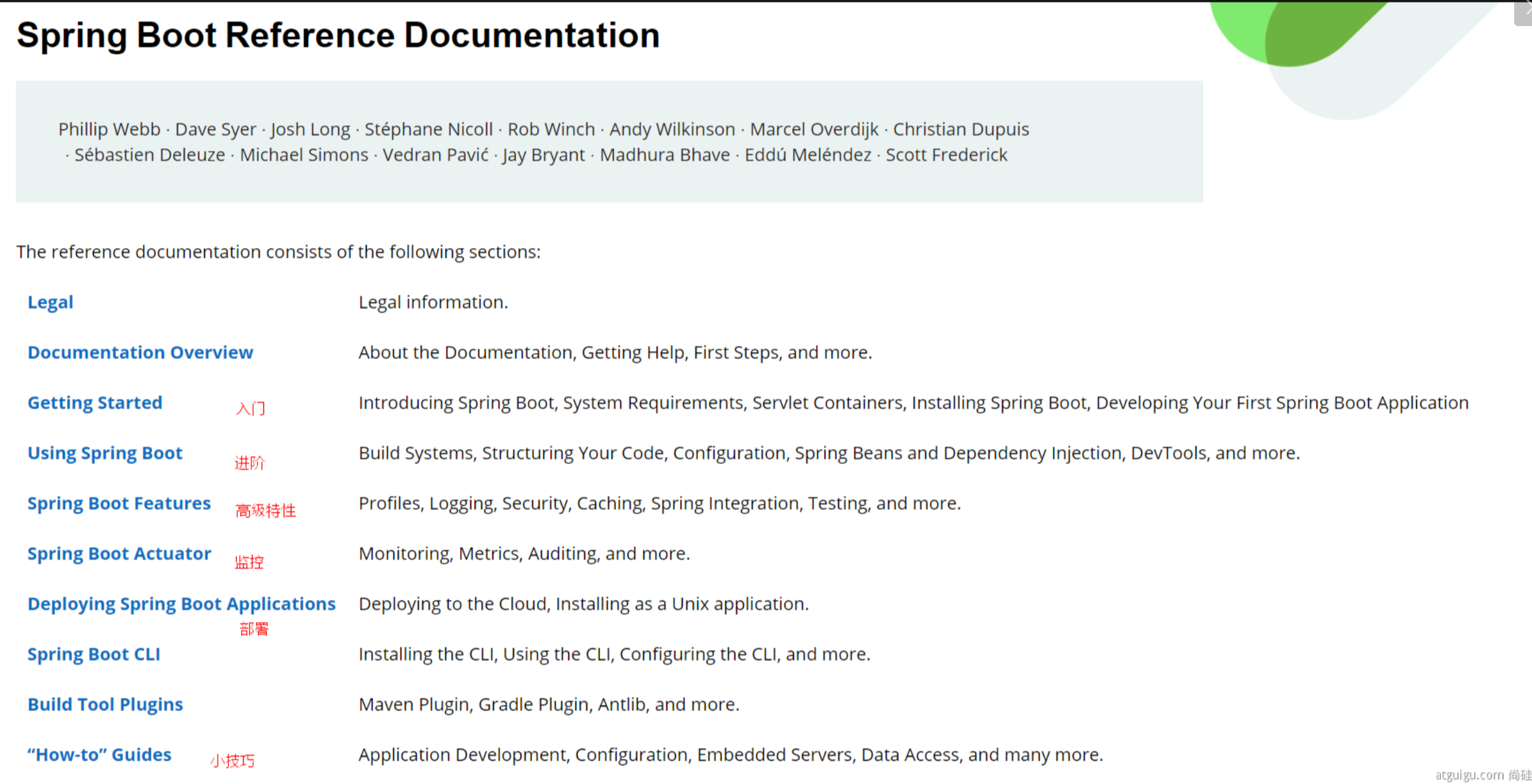
Task: Go to the Getting Started section
Action: pyautogui.click(x=95, y=402)
